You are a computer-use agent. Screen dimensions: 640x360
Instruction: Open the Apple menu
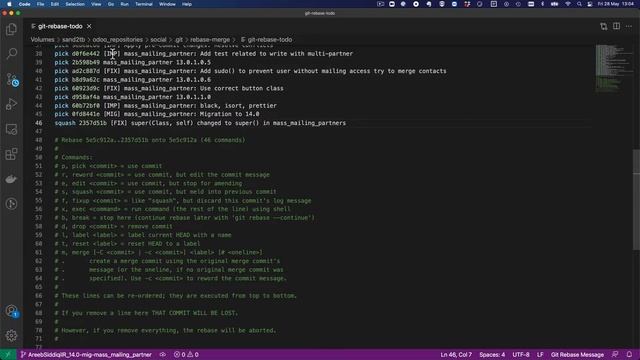pos(9,4)
